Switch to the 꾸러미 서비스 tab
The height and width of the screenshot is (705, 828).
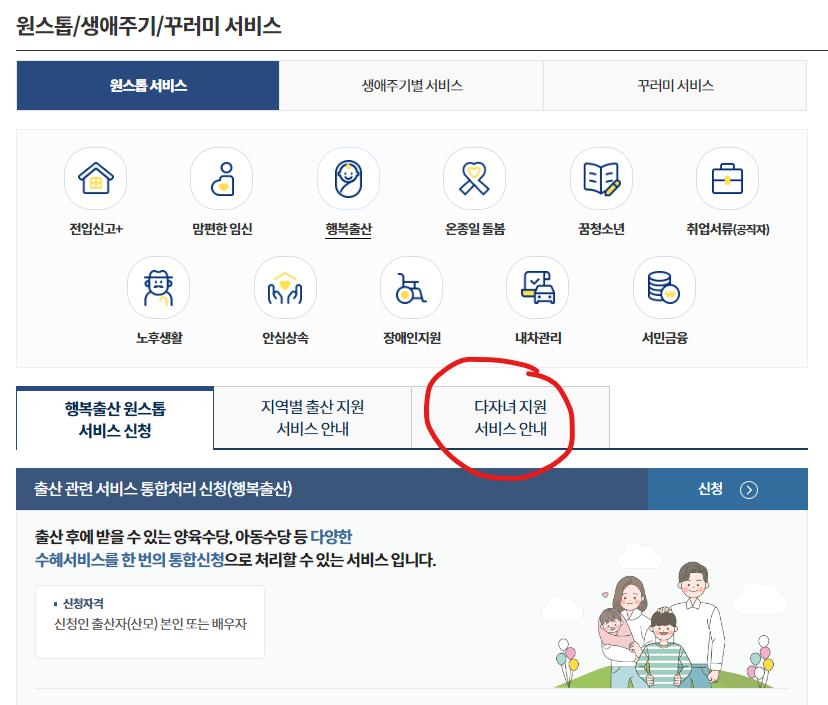point(674,86)
